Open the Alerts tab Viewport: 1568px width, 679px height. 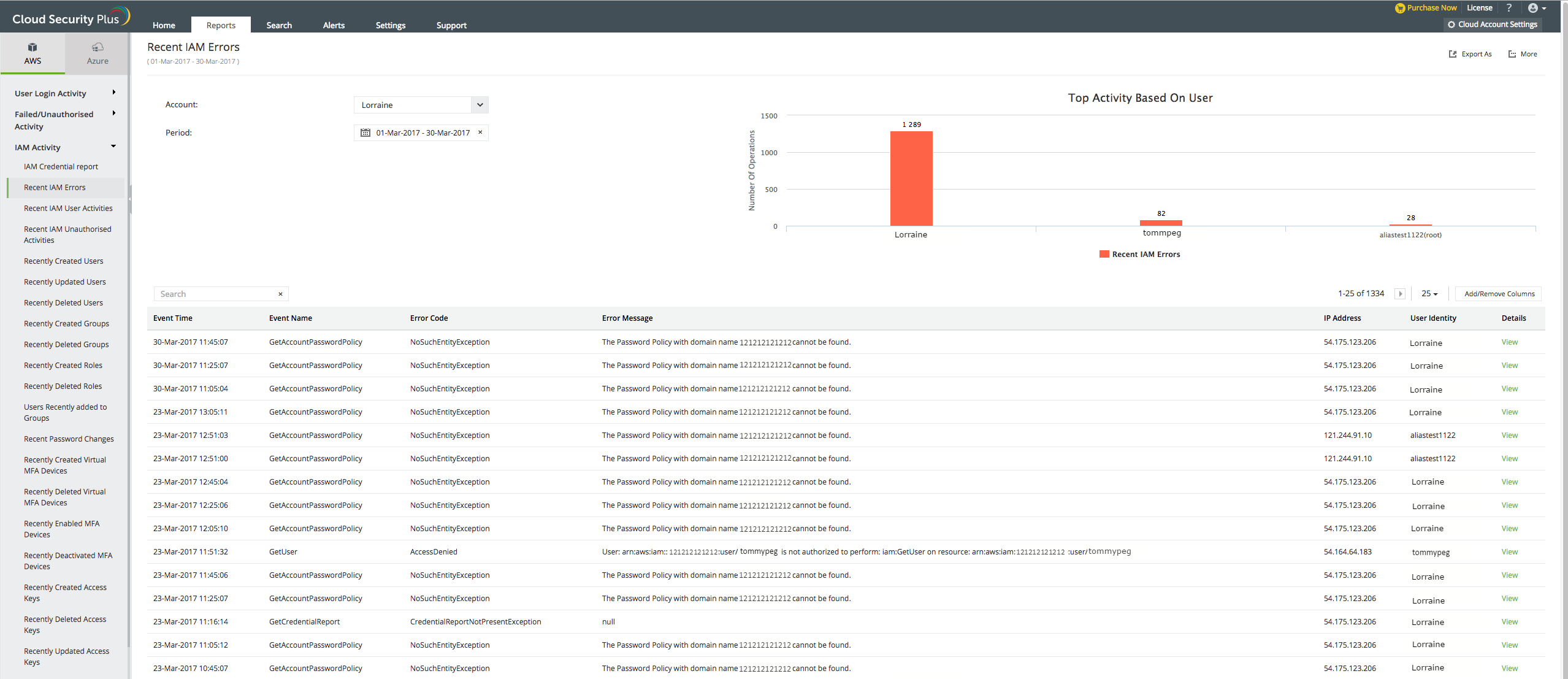tap(334, 25)
